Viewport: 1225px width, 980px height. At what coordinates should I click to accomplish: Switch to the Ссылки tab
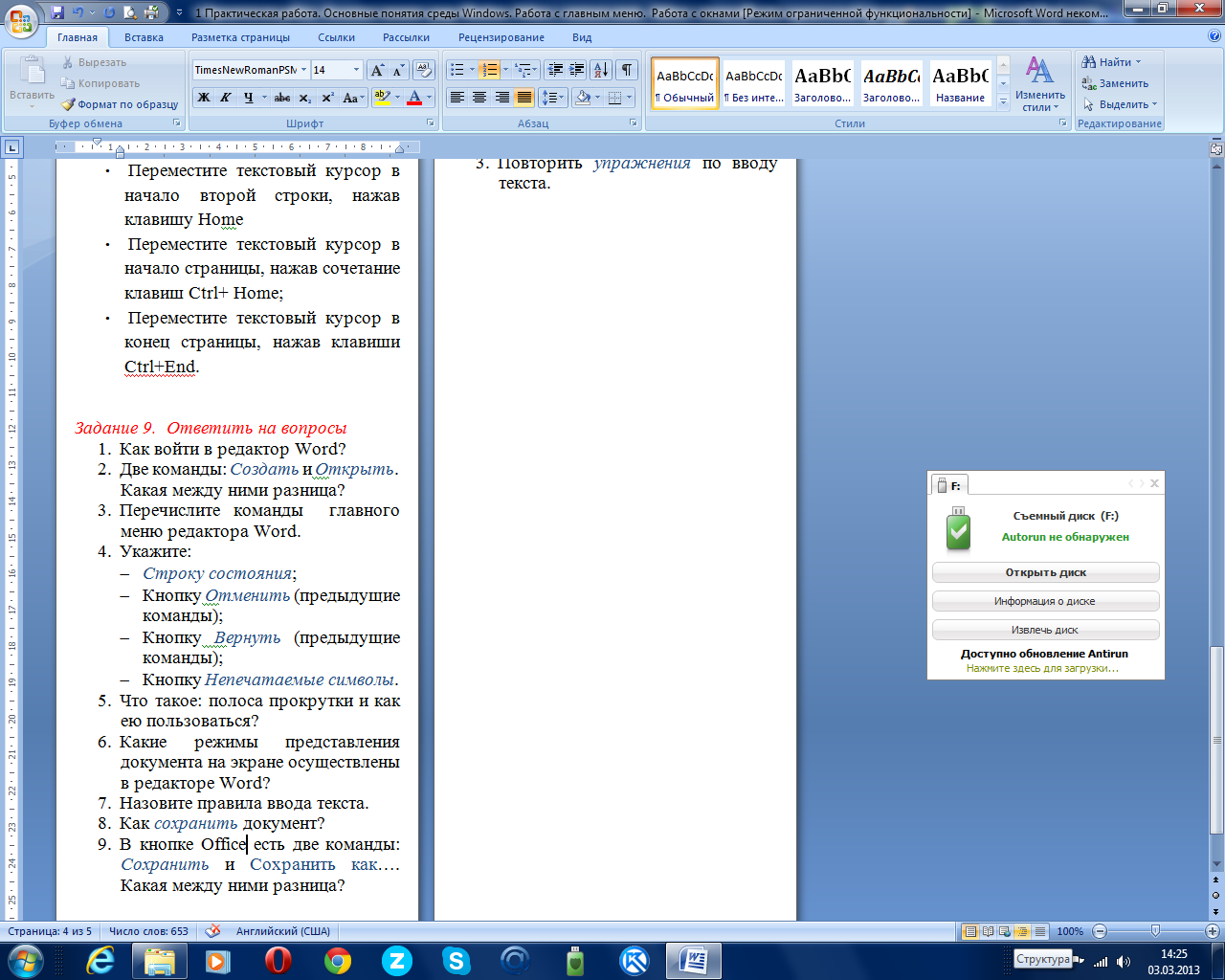(336, 37)
